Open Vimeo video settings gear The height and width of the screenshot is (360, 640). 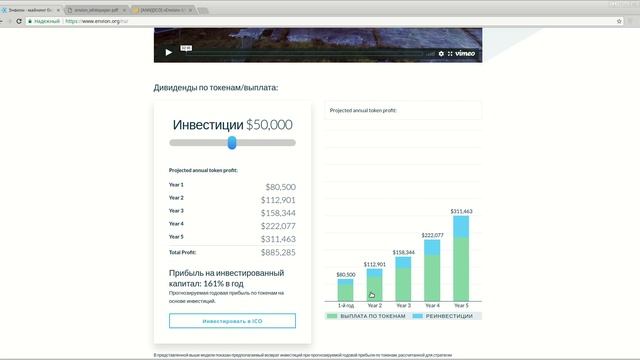point(441,53)
